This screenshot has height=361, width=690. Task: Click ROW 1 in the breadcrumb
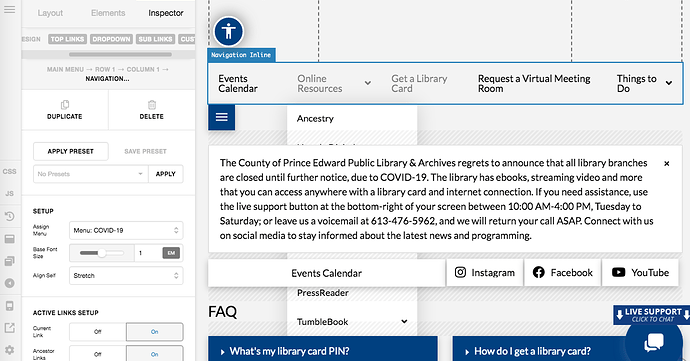[x=105, y=70]
